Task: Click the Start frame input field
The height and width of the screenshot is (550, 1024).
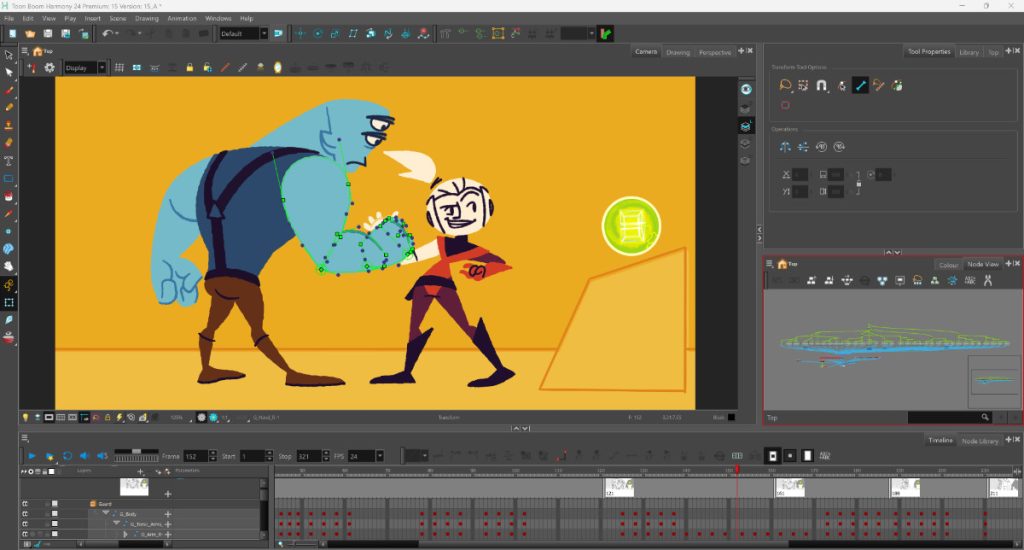Action: (251, 456)
